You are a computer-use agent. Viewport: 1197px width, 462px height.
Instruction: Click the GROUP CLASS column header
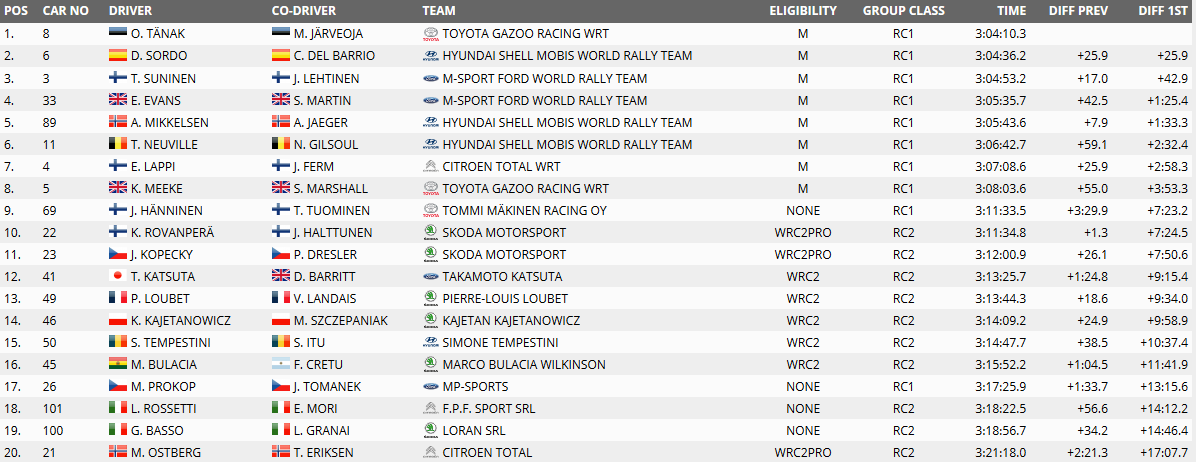point(904,11)
